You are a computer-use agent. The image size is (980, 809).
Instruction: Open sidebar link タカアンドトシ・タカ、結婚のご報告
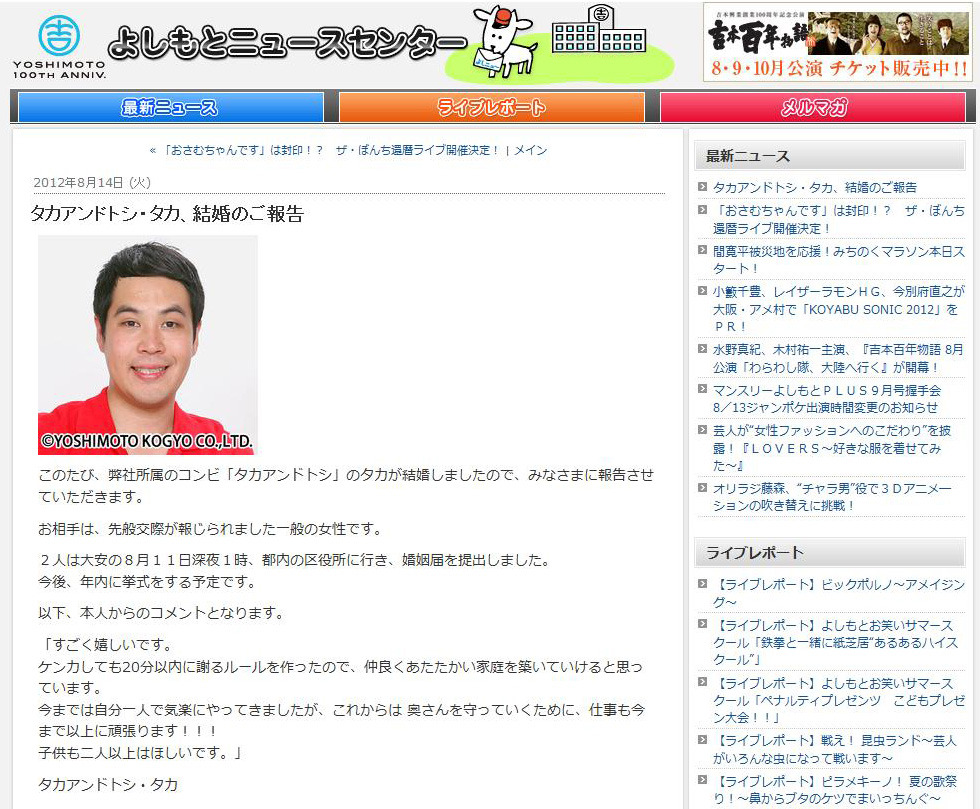[814, 187]
